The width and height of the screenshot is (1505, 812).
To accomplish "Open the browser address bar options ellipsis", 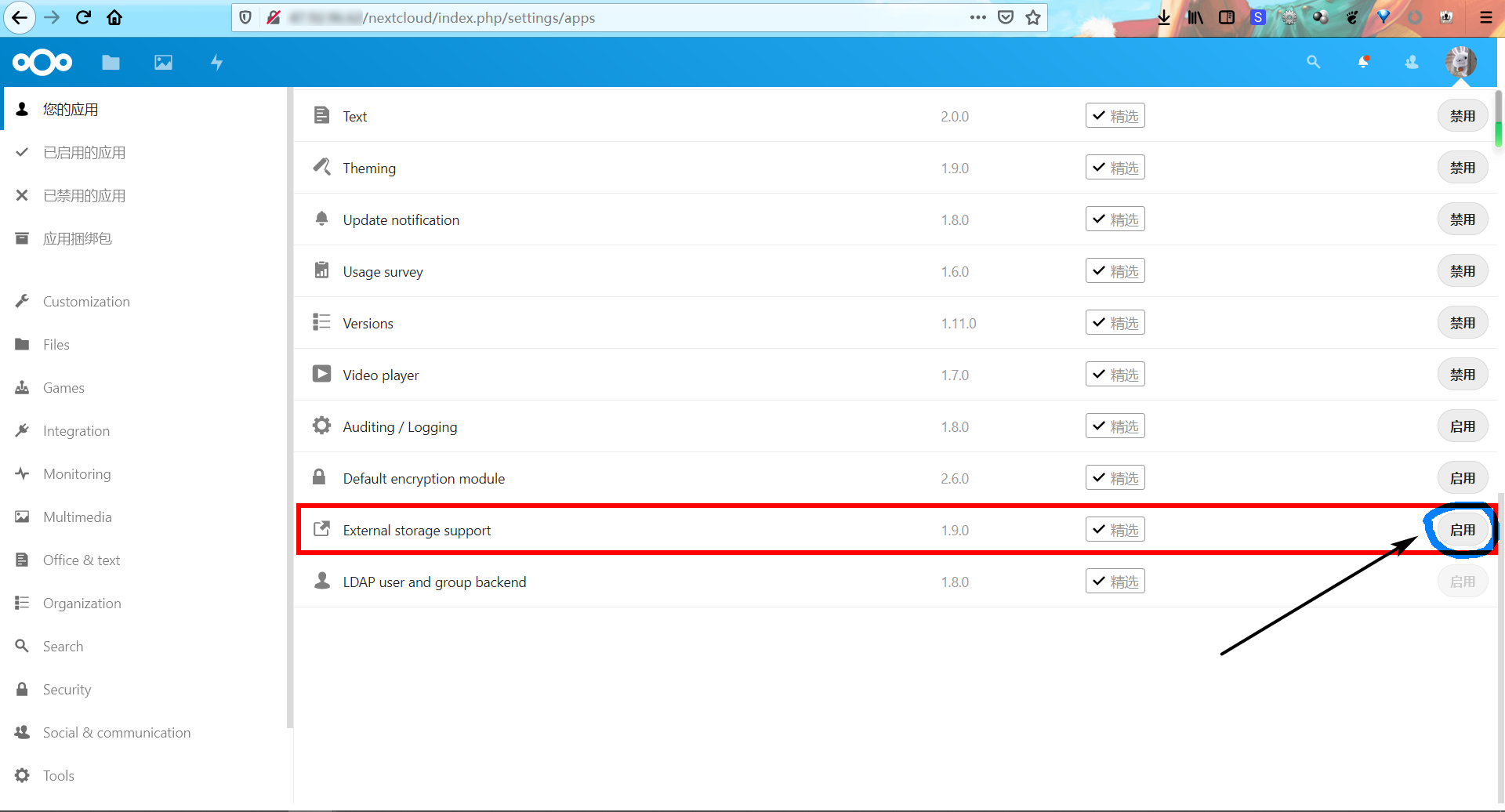I will tap(978, 17).
